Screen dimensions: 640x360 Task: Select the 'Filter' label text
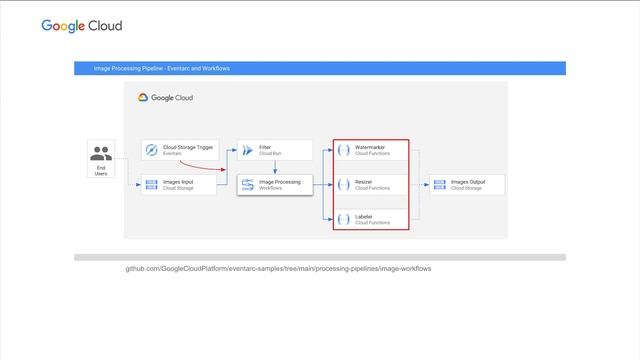[265, 147]
